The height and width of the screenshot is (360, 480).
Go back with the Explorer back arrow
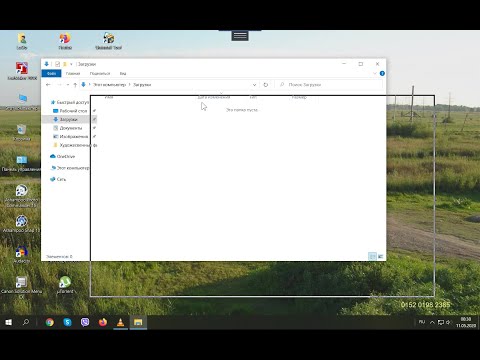coord(48,85)
